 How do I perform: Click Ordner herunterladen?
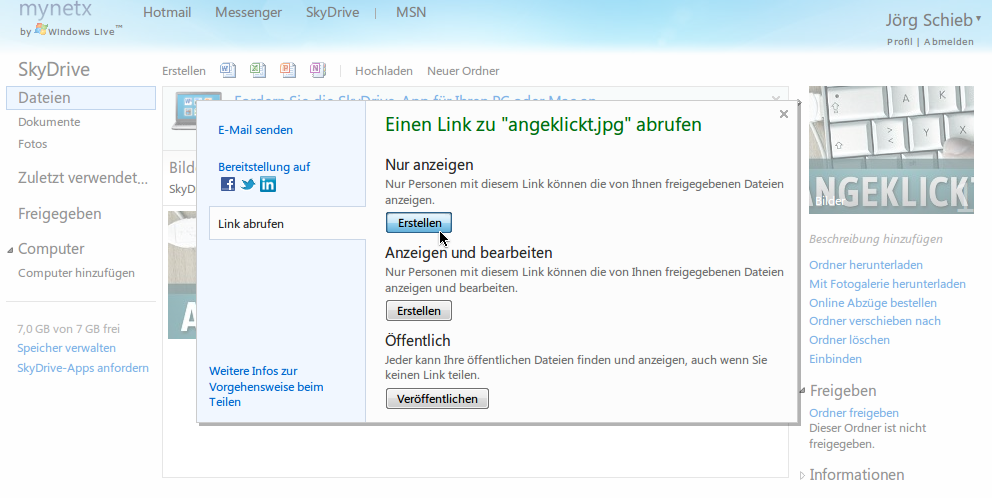pyautogui.click(x=865, y=265)
